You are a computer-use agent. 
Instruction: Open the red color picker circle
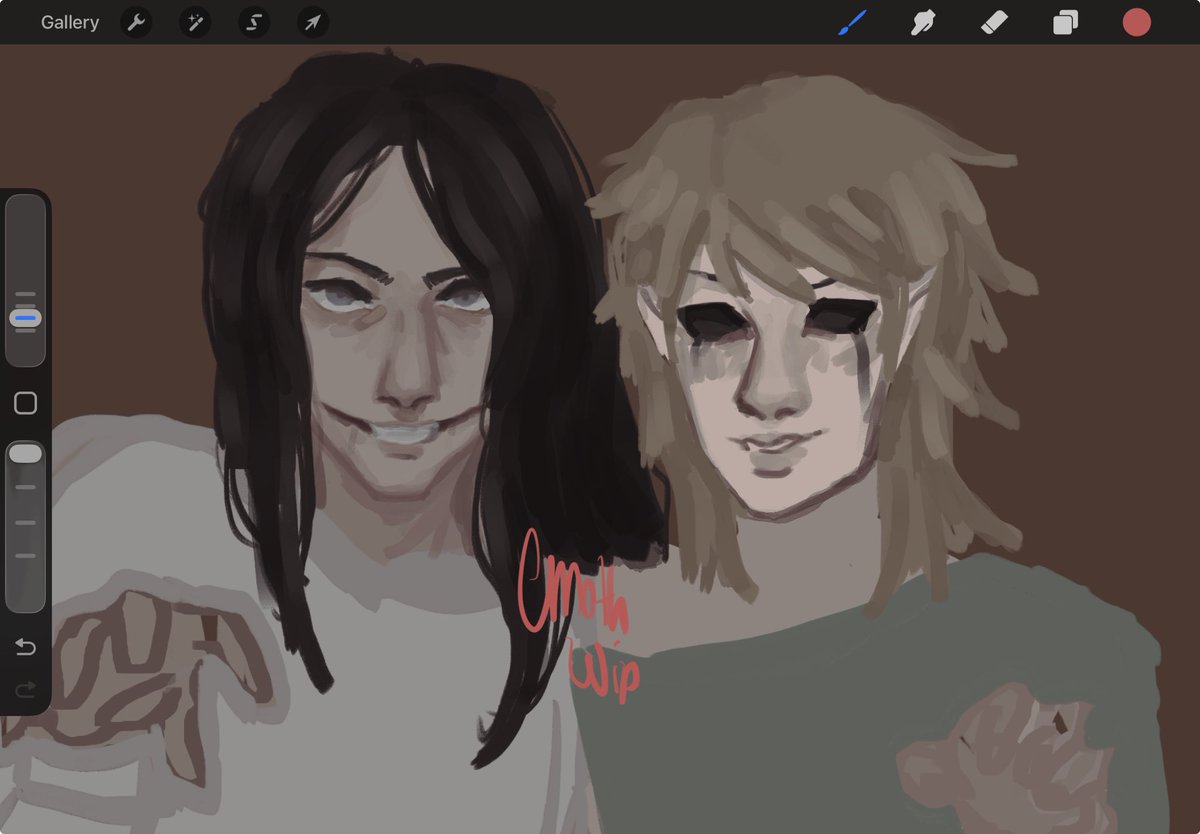point(1137,22)
